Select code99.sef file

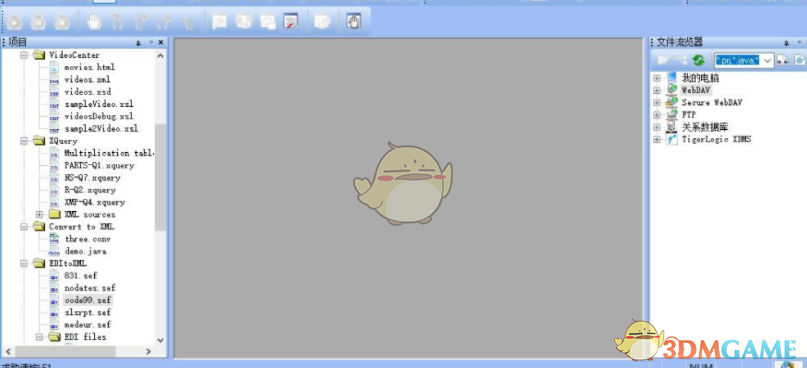(87, 300)
